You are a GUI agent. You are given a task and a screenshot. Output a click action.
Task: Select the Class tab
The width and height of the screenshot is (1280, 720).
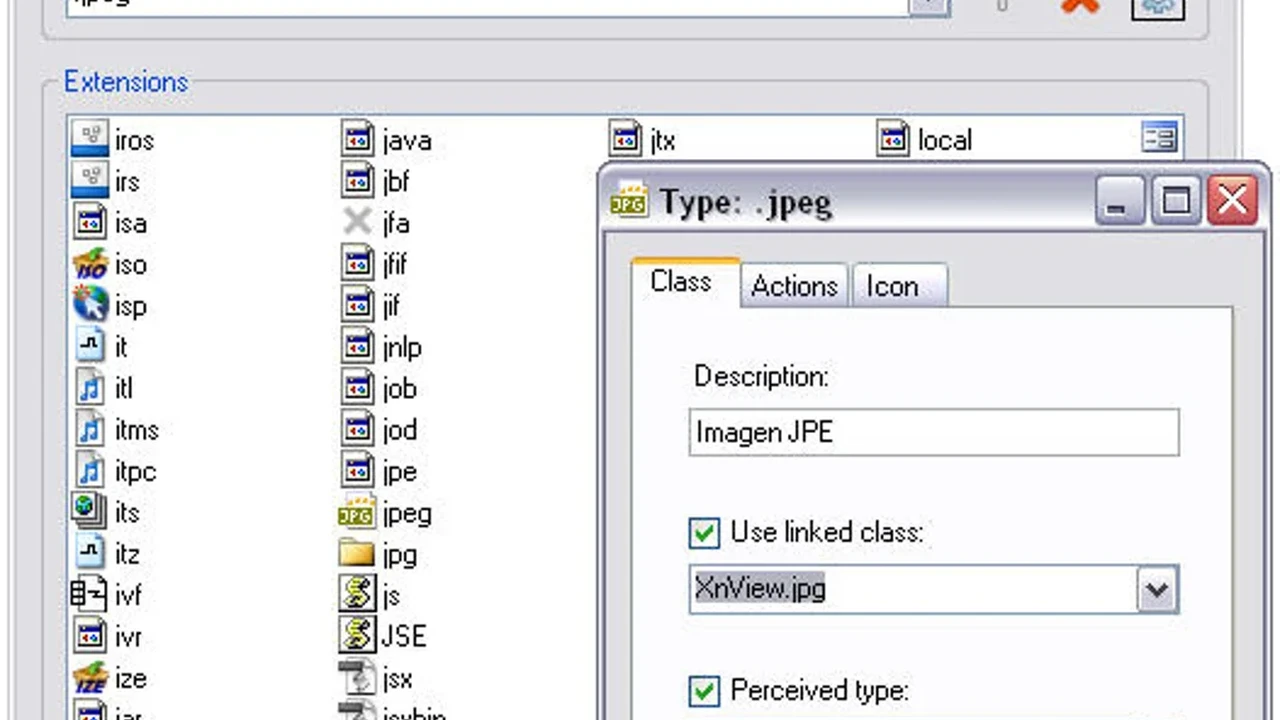point(681,282)
